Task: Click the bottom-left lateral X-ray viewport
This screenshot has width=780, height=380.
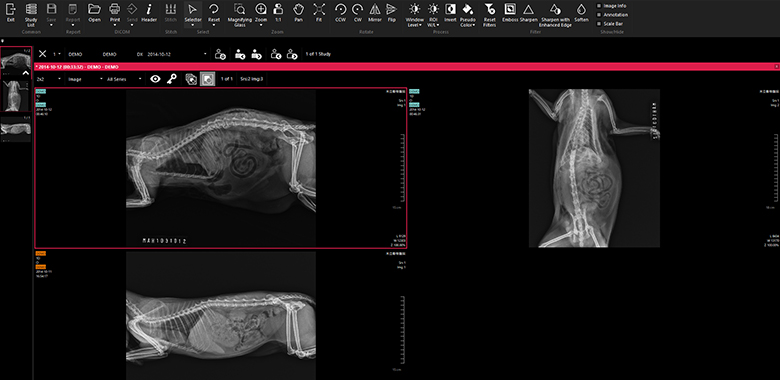Action: point(220,315)
